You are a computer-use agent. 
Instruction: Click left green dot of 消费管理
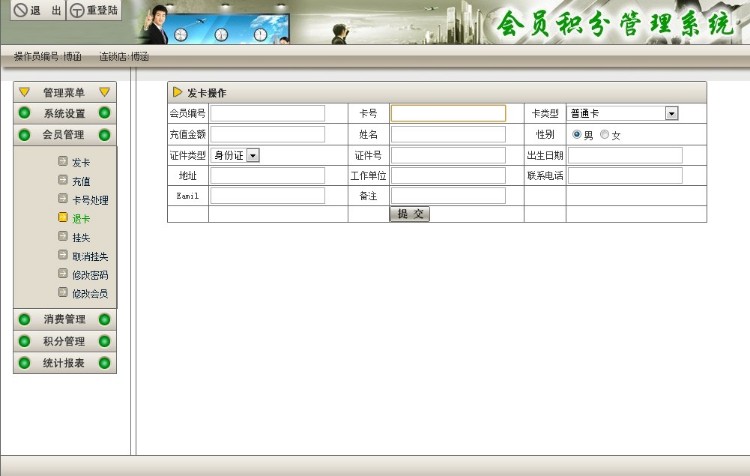click(x=24, y=320)
